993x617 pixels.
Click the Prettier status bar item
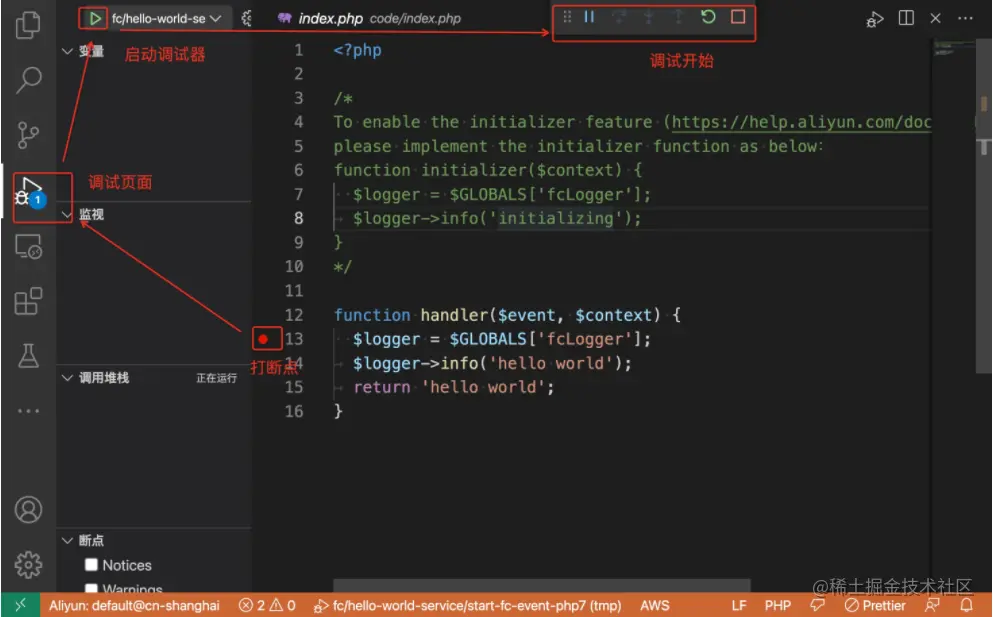875,606
